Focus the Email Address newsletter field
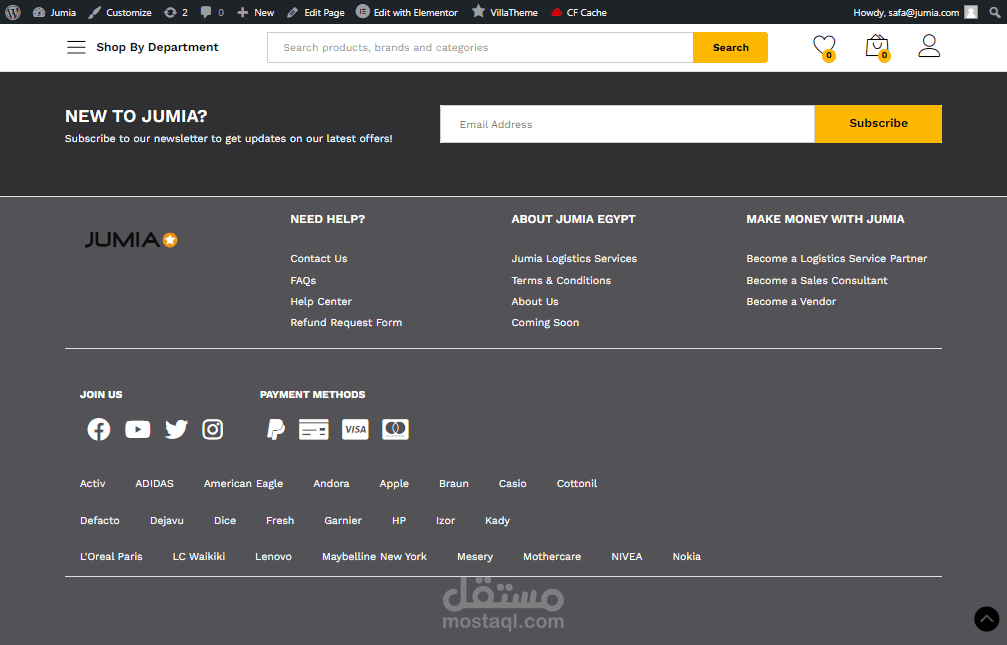This screenshot has height=645, width=1007. 627,124
